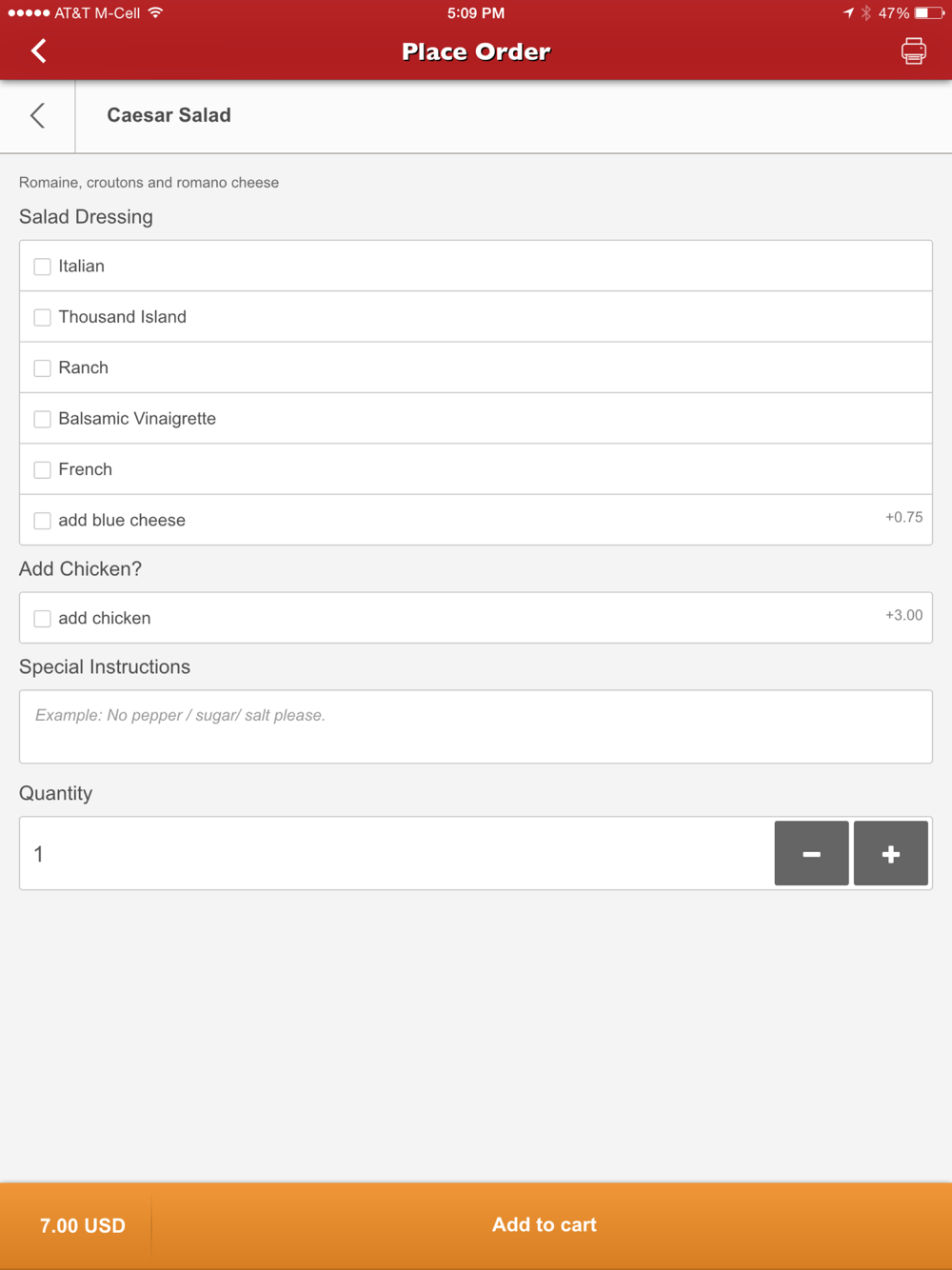
Task: Click the Place Order title
Action: click(476, 51)
